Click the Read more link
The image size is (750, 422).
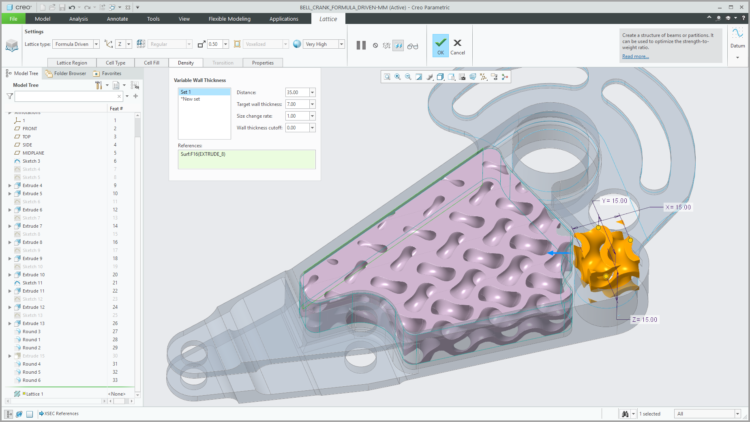click(x=635, y=56)
